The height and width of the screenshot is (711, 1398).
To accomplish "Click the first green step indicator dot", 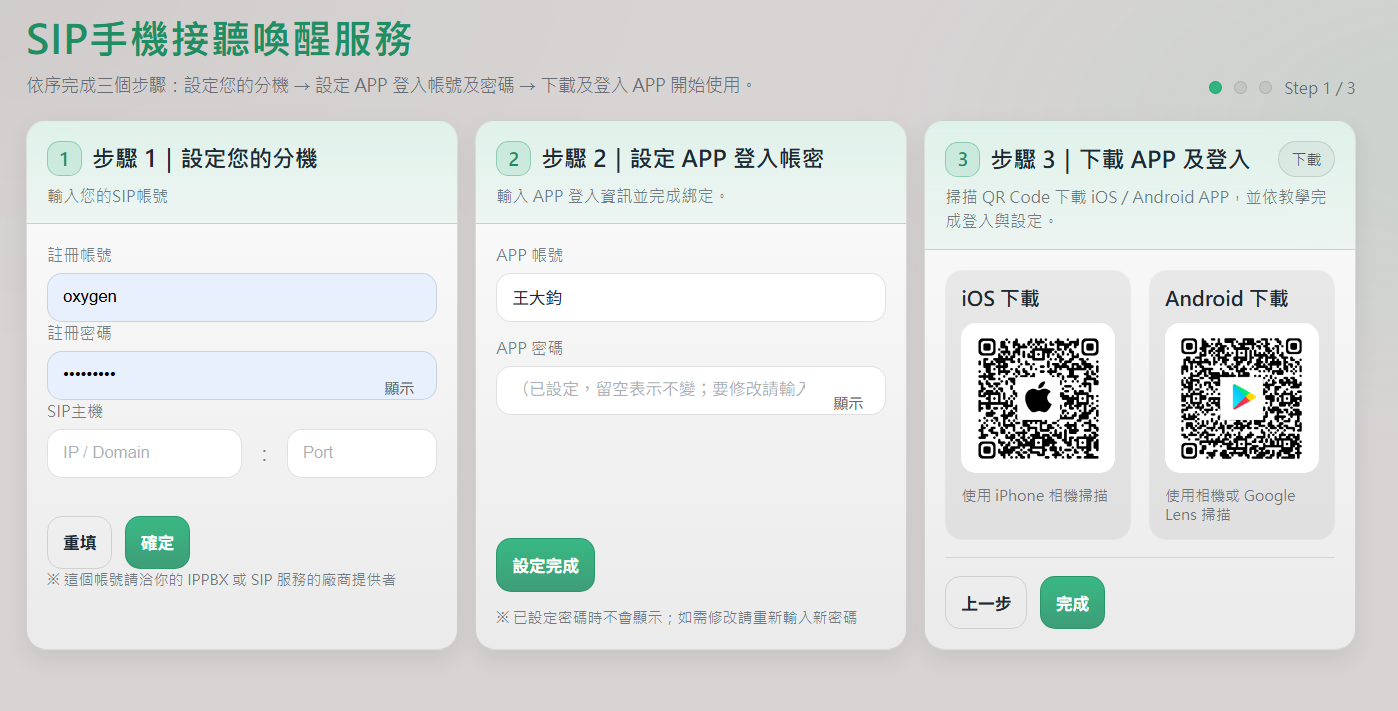I will point(1215,87).
